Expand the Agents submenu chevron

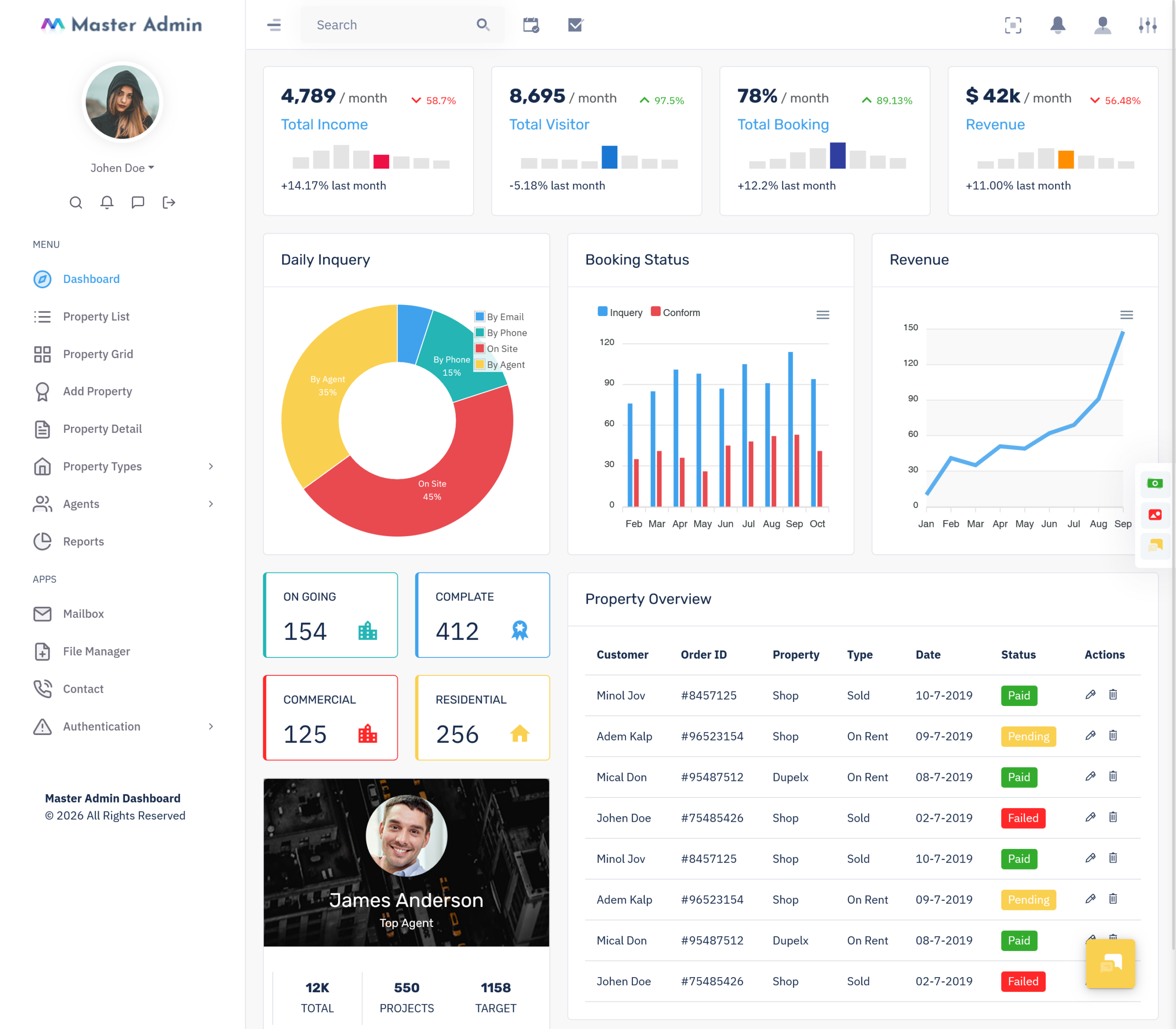211,503
